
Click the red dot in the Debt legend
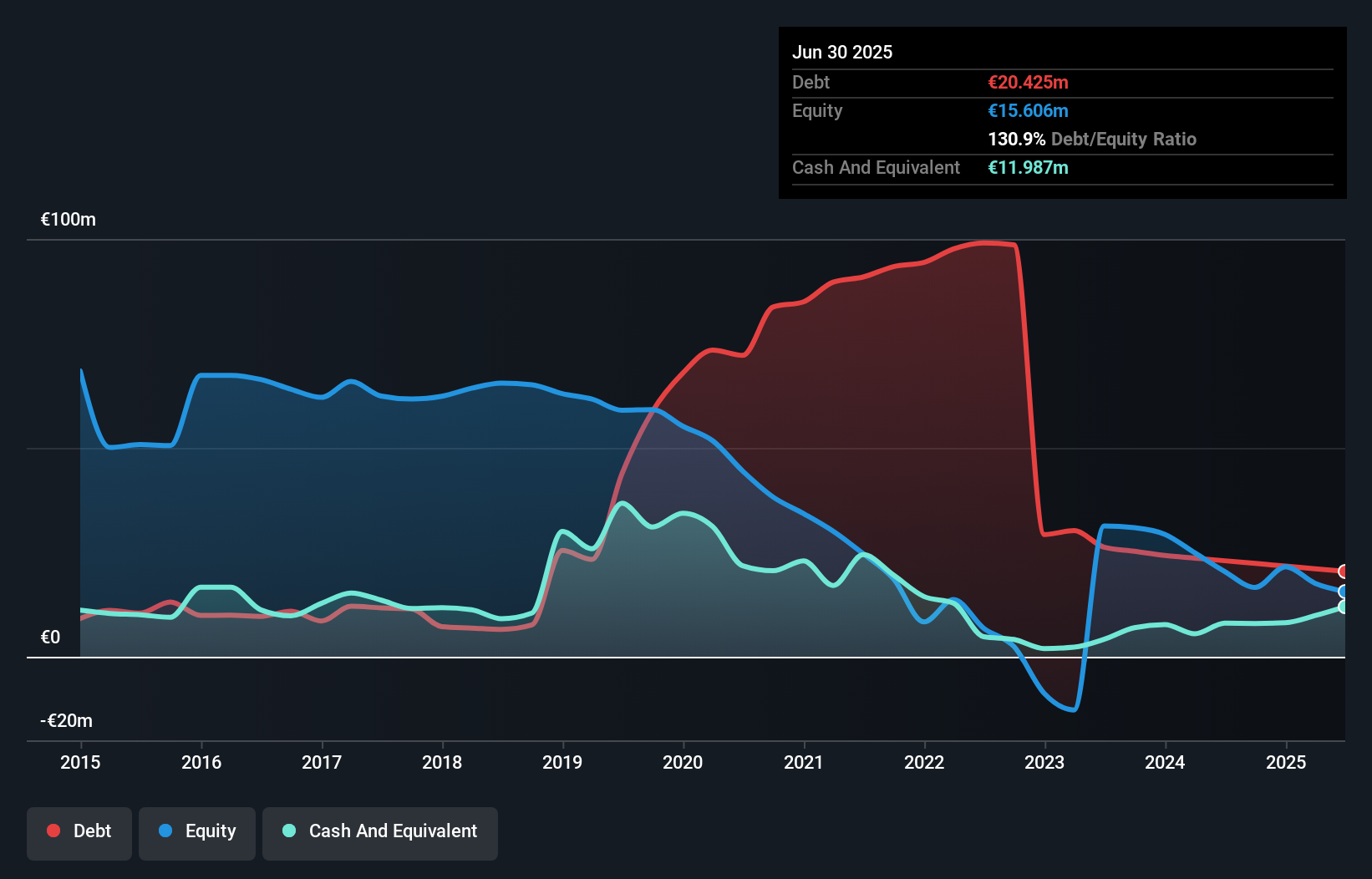53,831
